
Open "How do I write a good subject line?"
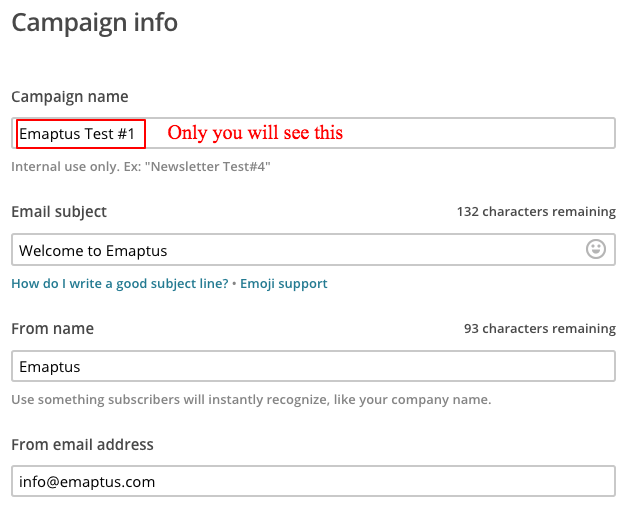tap(119, 283)
